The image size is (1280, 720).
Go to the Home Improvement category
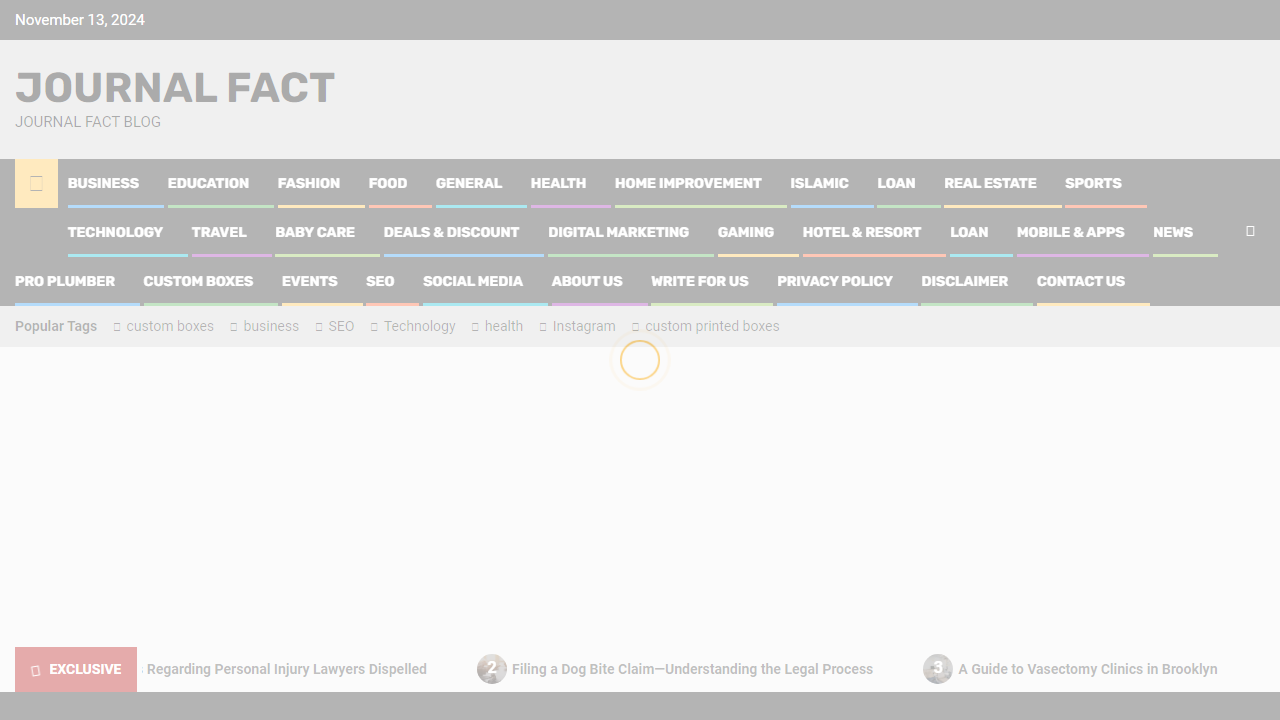click(688, 183)
